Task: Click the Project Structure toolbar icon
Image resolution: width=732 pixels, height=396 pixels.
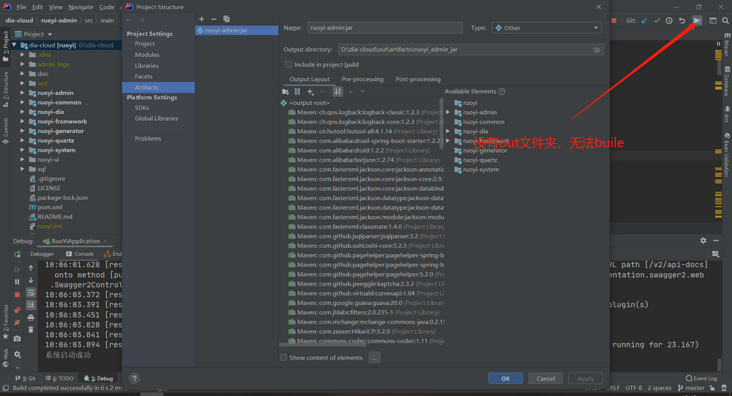Action: click(x=697, y=21)
